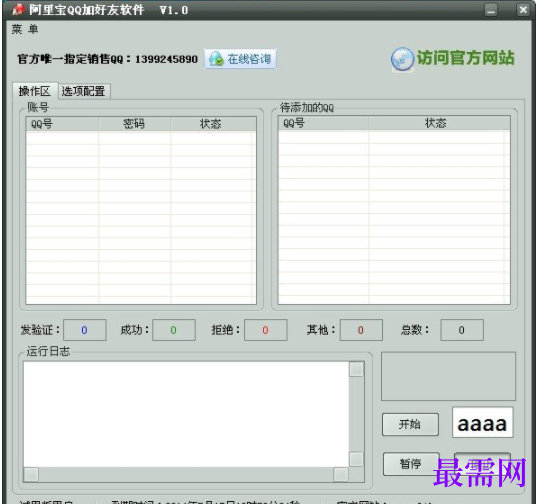Click the 开始 start button
This screenshot has width=545, height=504.
click(410, 424)
